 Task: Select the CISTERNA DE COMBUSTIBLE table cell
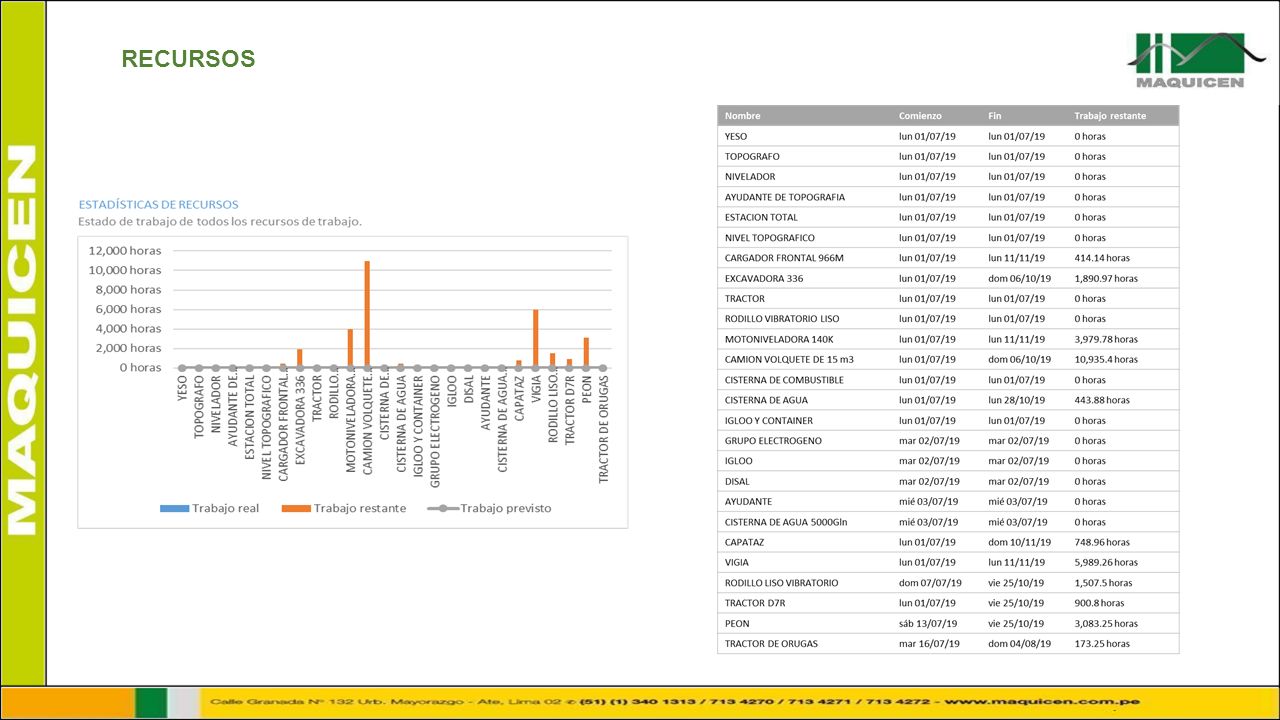pyautogui.click(x=784, y=380)
